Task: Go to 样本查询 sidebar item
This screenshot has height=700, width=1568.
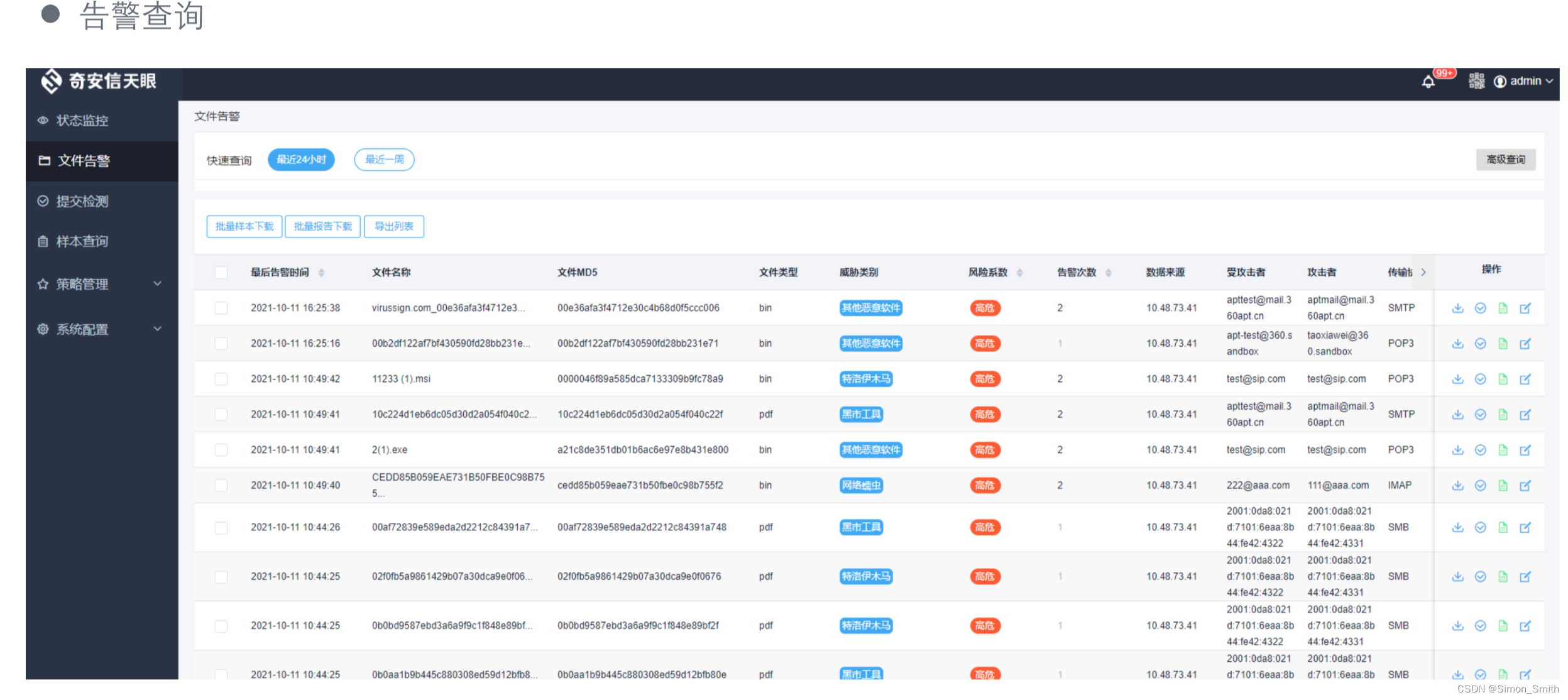Action: (82, 241)
